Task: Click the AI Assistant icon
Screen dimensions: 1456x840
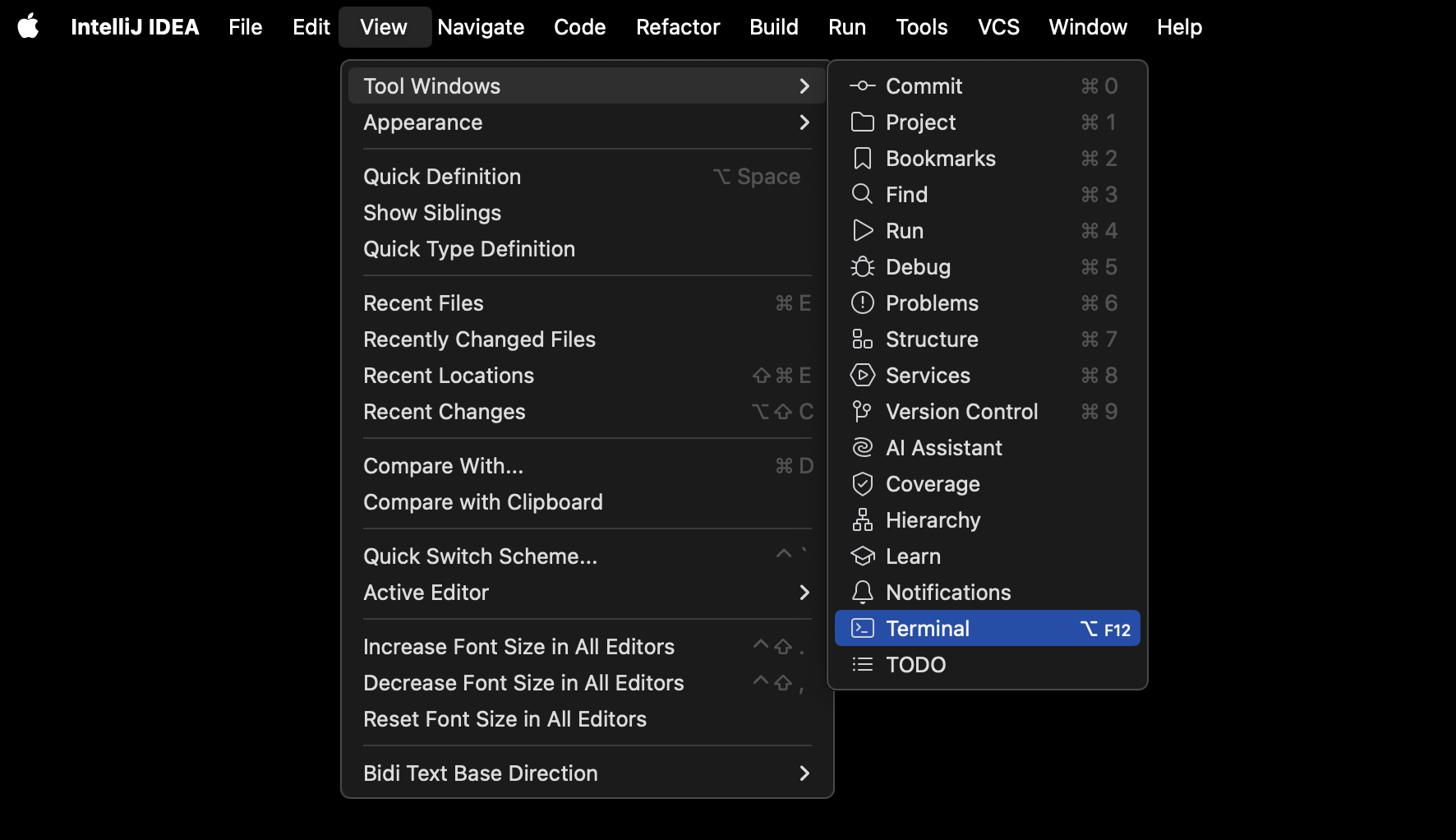Action: click(x=862, y=447)
